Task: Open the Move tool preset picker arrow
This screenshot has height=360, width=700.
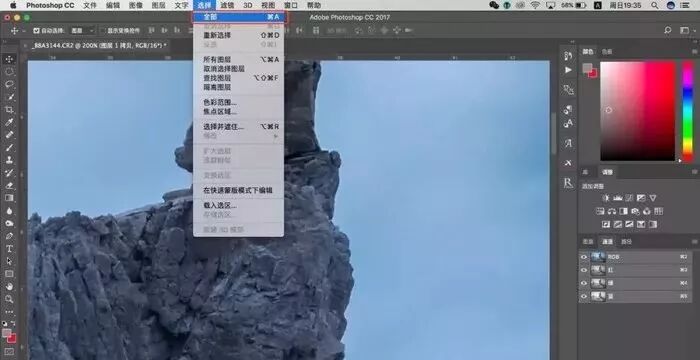Action: [x=24, y=31]
